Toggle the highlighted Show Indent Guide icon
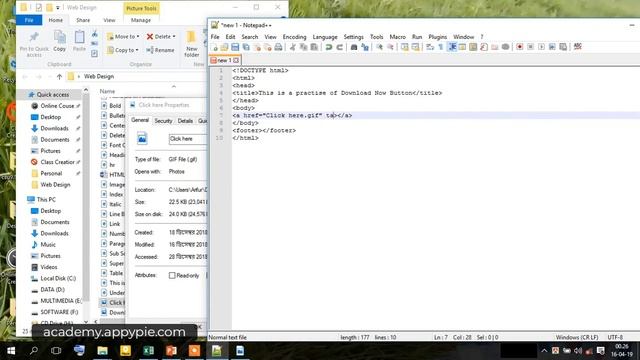The height and width of the screenshot is (360, 640). (452, 47)
